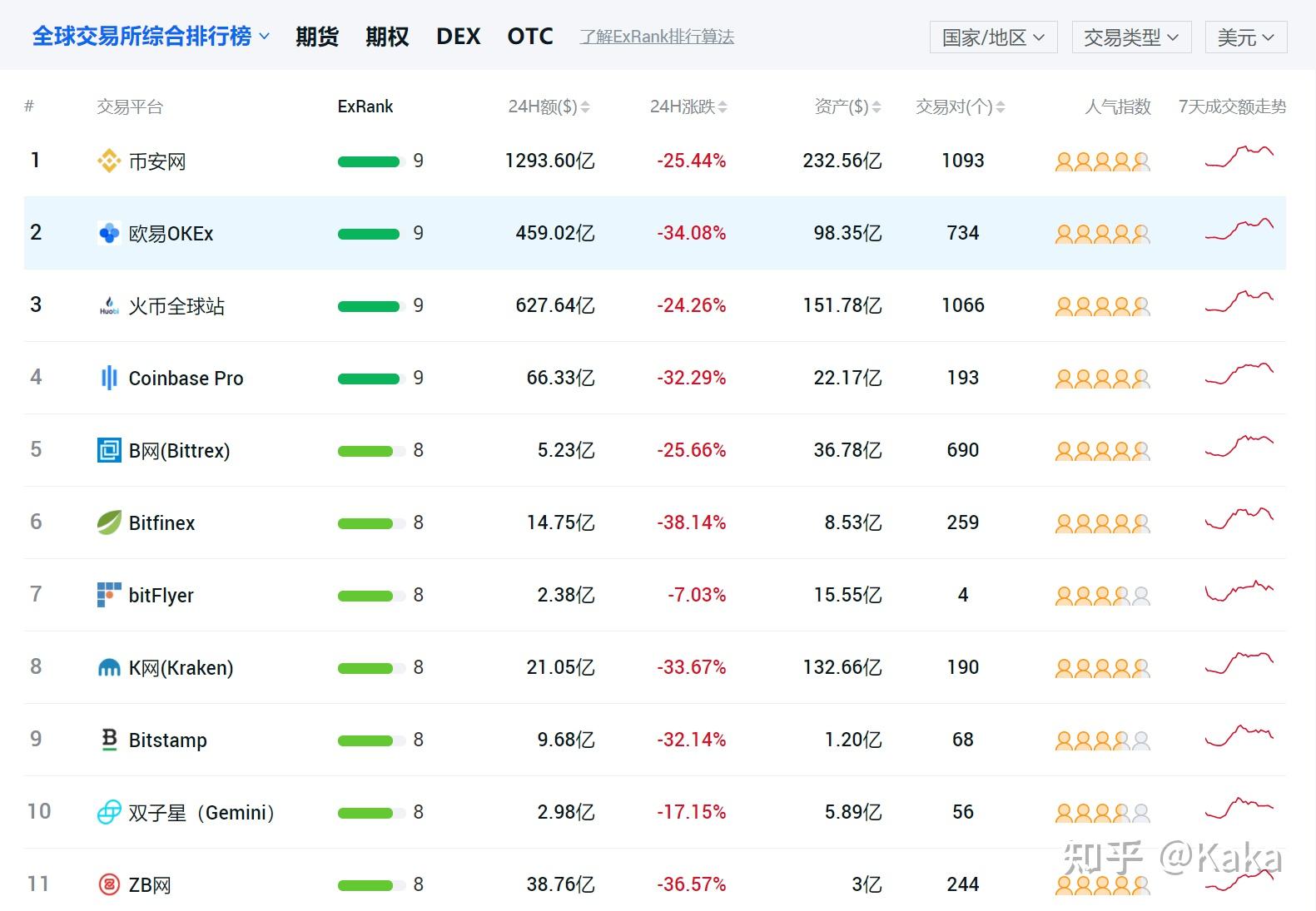
Task: Select Kraken assets 132.66亿
Action: point(842,667)
